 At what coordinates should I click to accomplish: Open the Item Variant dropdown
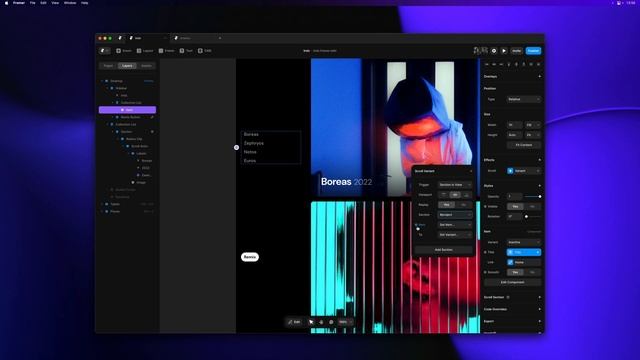[x=524, y=242]
